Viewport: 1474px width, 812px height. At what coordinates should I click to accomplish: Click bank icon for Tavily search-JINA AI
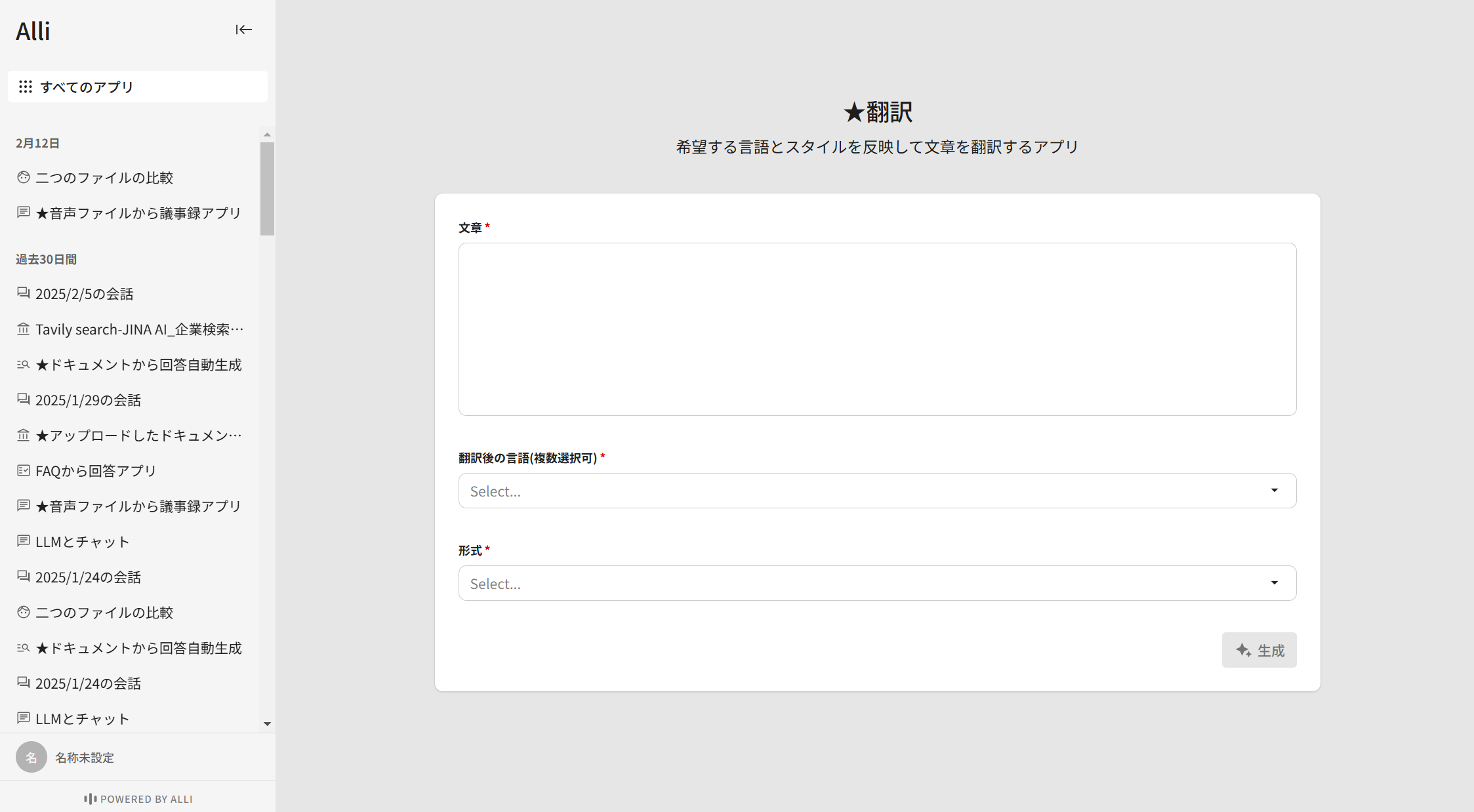click(x=24, y=329)
